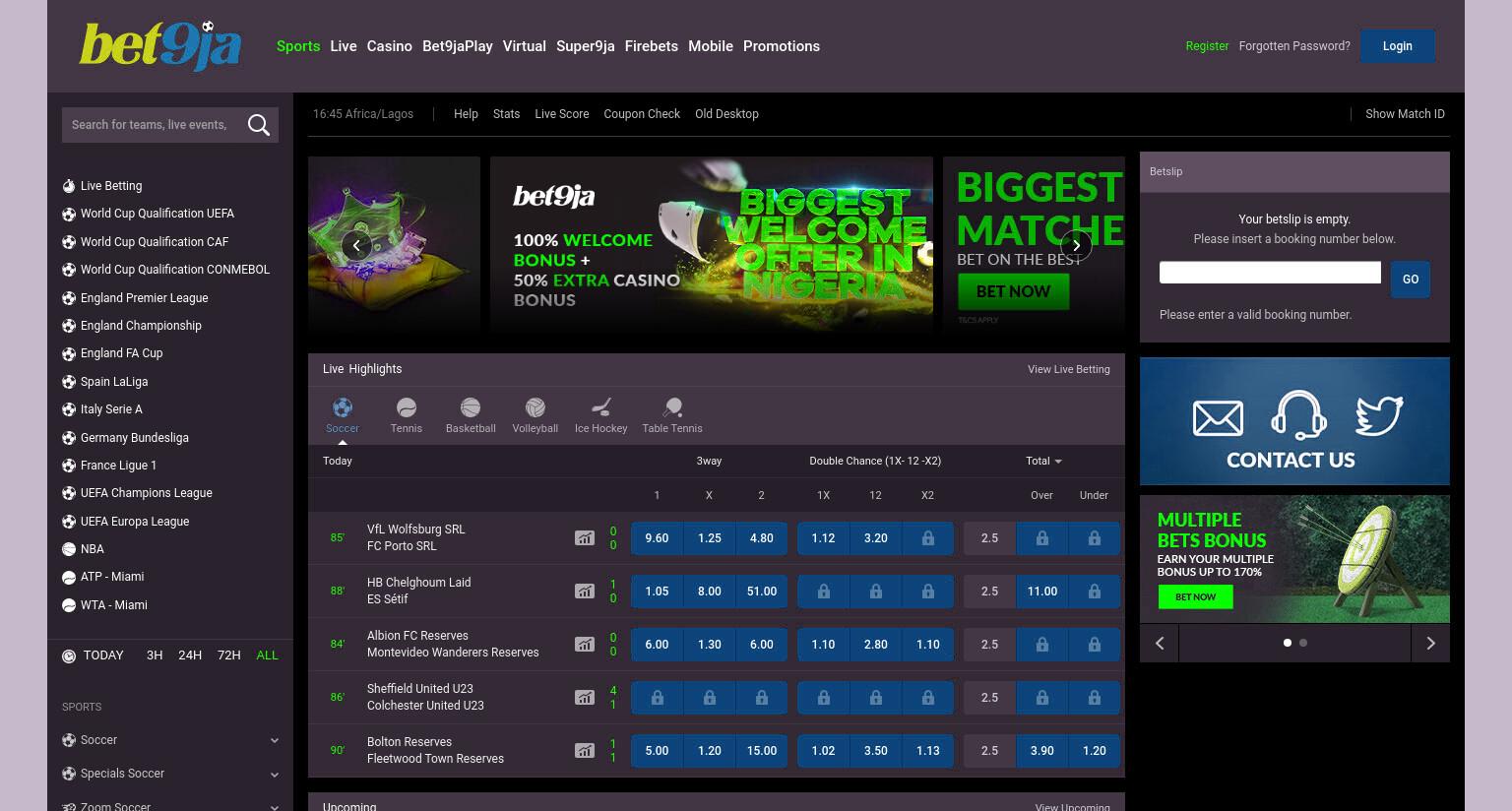
Task: Click the booking number input field
Action: tap(1270, 273)
